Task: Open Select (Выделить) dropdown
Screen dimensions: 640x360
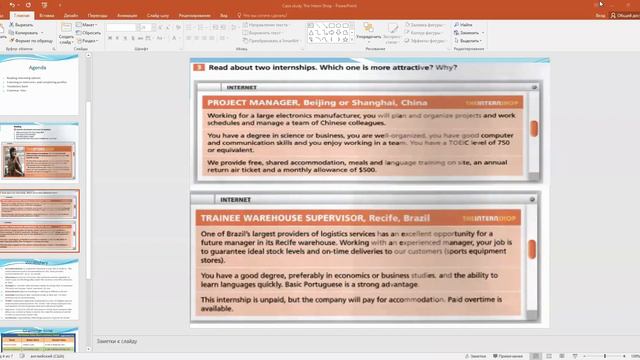Action: [468, 40]
